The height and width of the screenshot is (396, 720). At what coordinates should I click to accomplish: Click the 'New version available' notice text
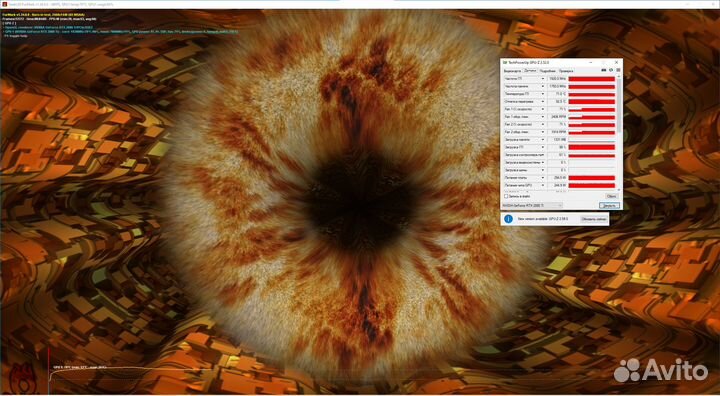point(543,219)
